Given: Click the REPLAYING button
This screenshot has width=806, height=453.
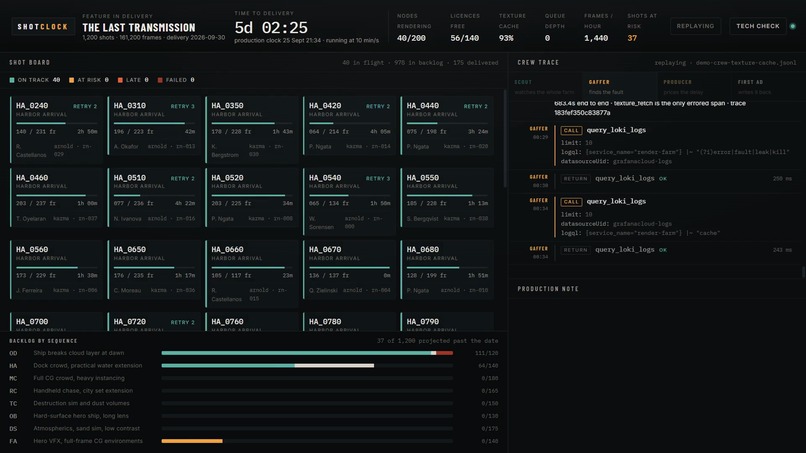Looking at the screenshot, I should 695,26.
